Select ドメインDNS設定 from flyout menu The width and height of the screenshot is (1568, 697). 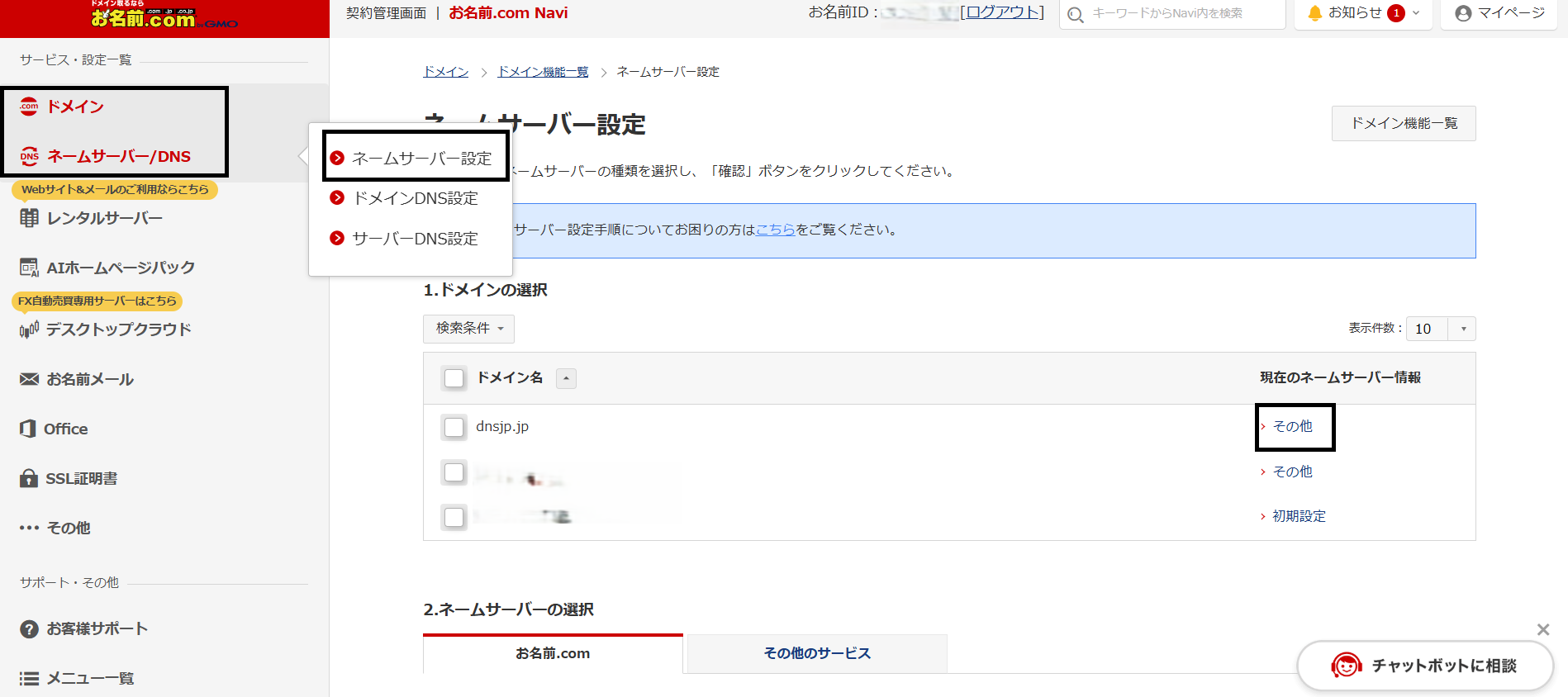416,198
